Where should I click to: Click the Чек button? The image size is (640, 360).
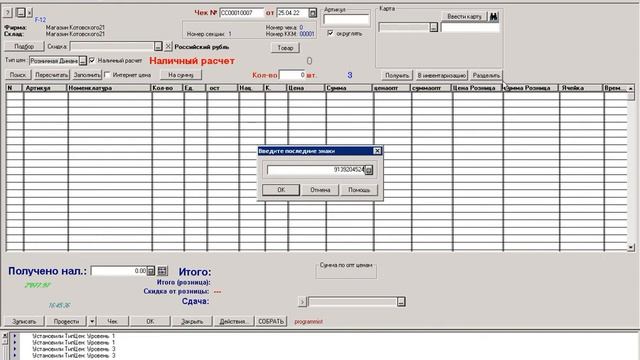[x=112, y=322]
